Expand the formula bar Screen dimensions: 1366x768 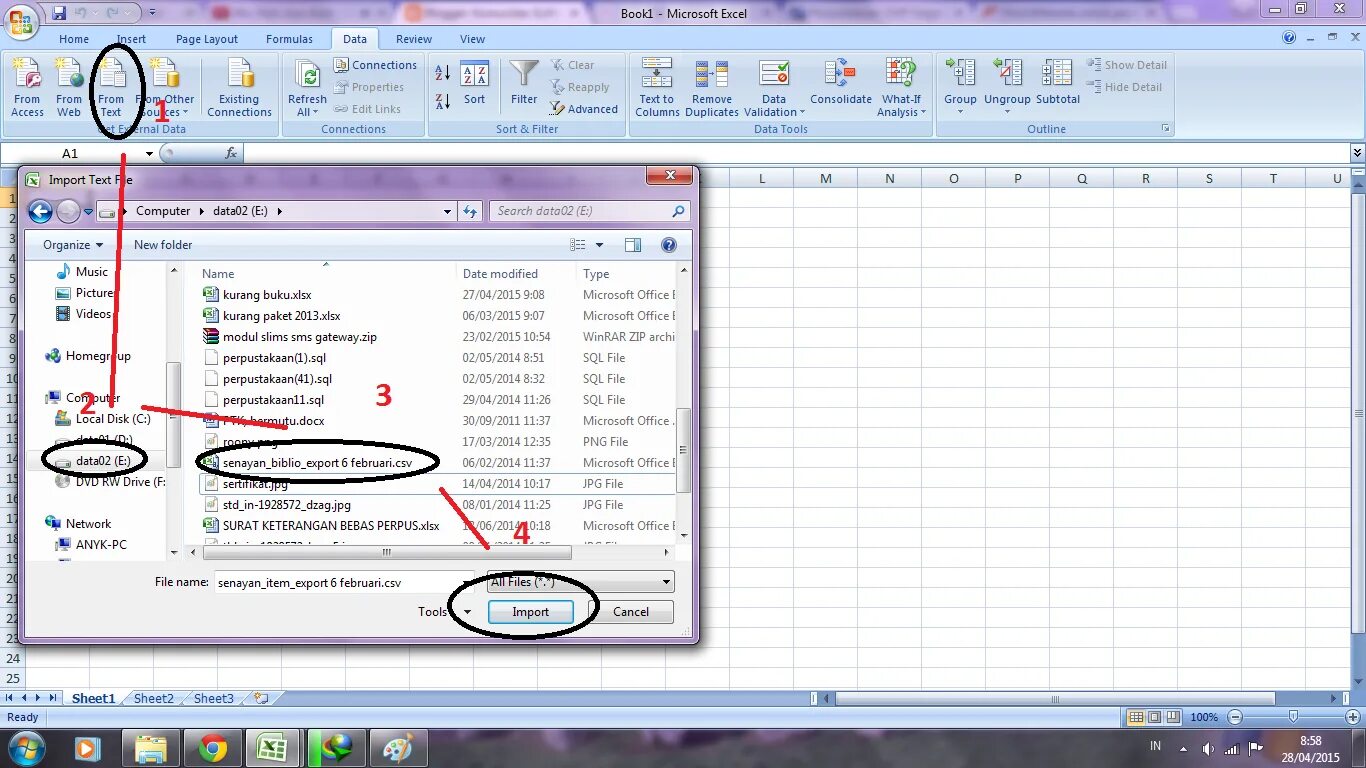[1357, 153]
